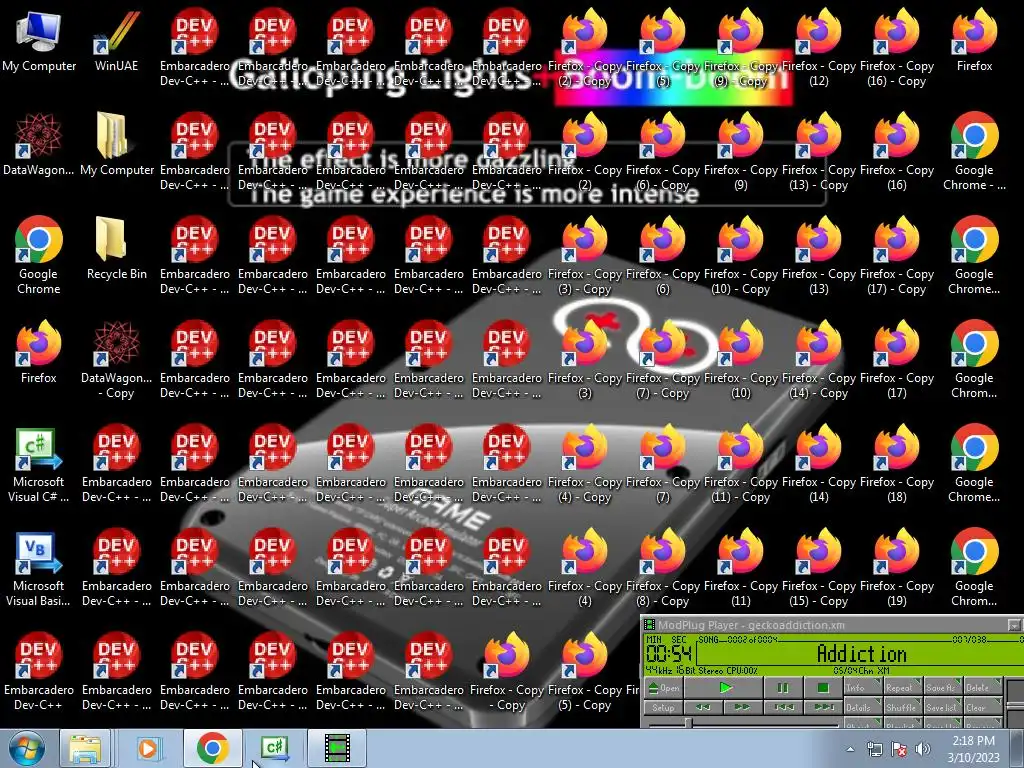Click Save list in ModPlug Player

[x=942, y=707]
